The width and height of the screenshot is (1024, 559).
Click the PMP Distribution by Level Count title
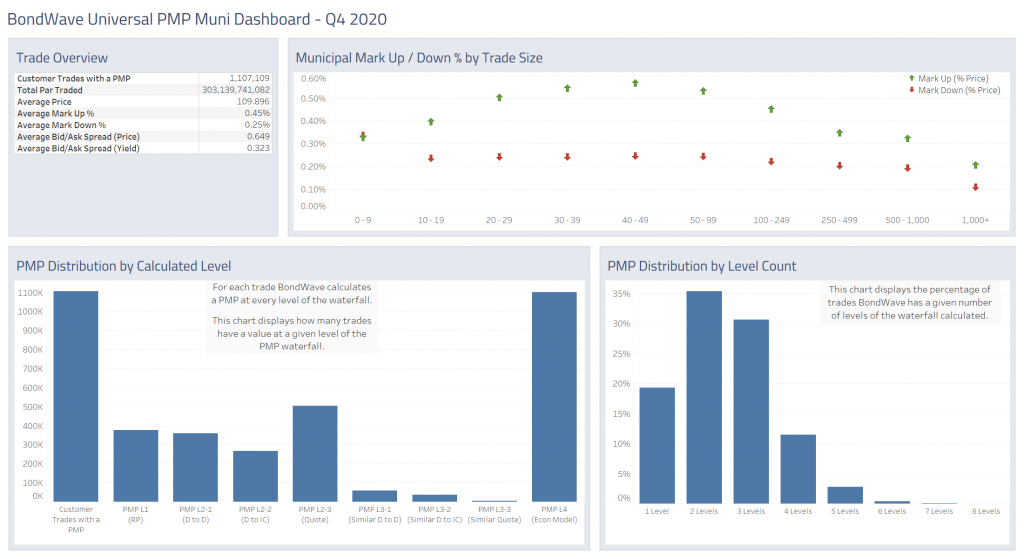click(x=701, y=266)
